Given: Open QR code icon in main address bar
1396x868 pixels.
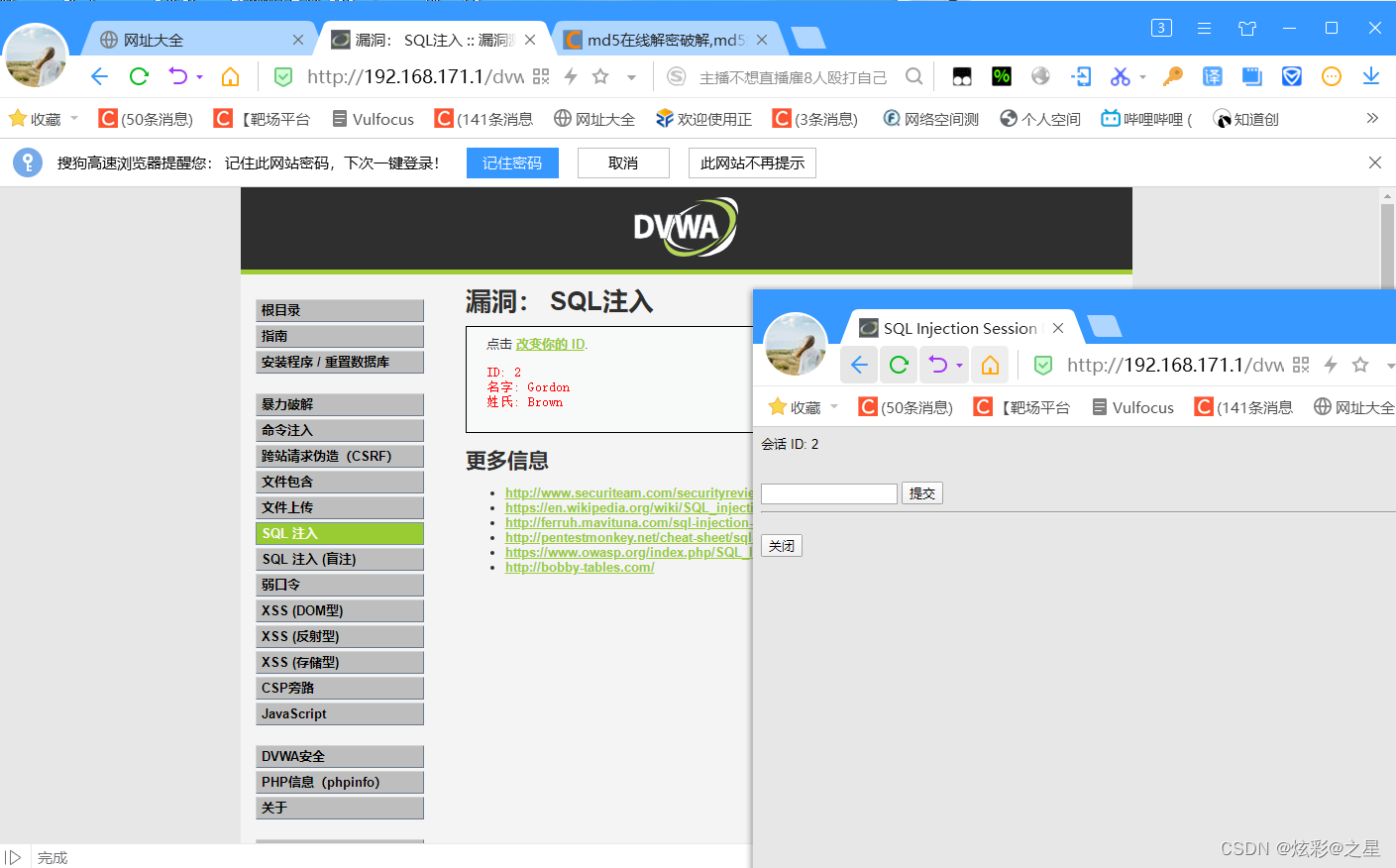Looking at the screenshot, I should (x=541, y=76).
